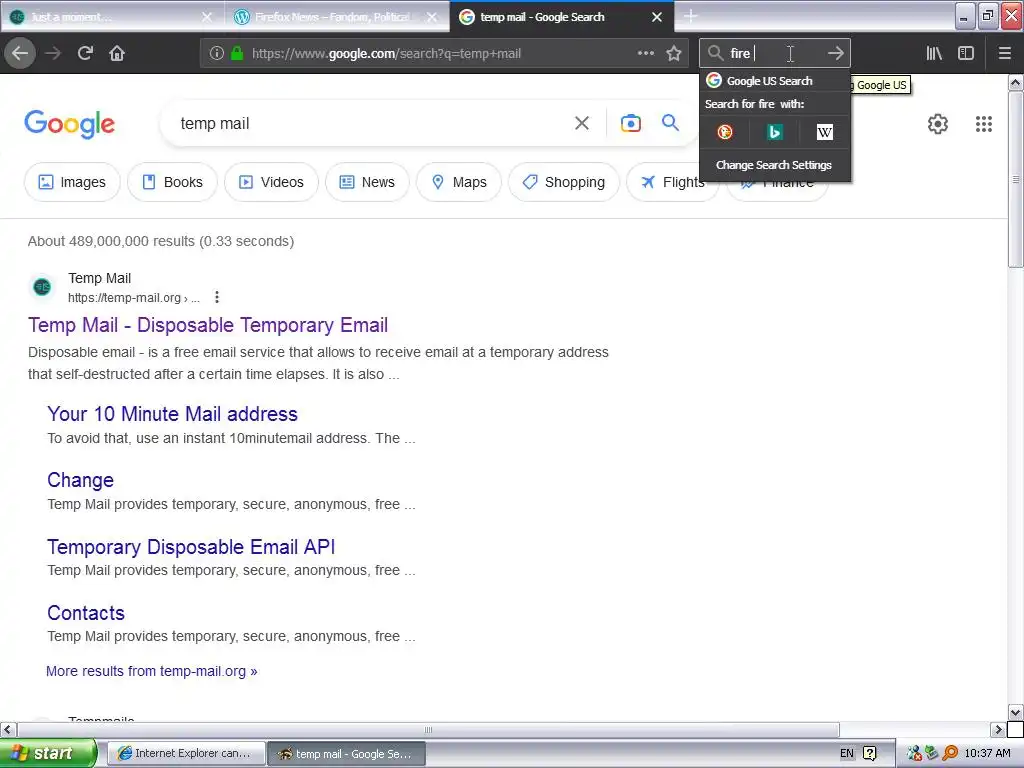
Task: Click the green padlock security icon
Action: pos(237,54)
